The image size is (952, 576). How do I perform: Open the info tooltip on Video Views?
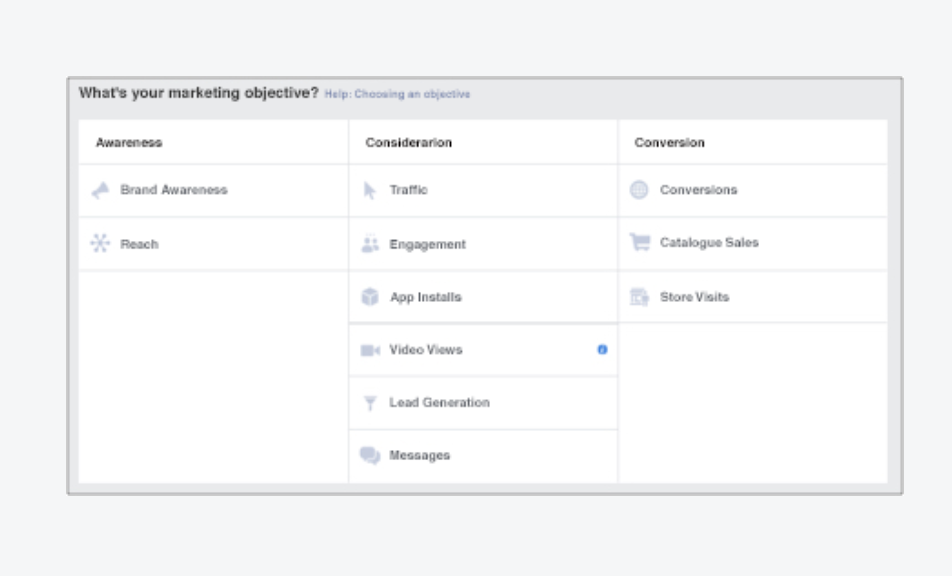click(x=602, y=350)
